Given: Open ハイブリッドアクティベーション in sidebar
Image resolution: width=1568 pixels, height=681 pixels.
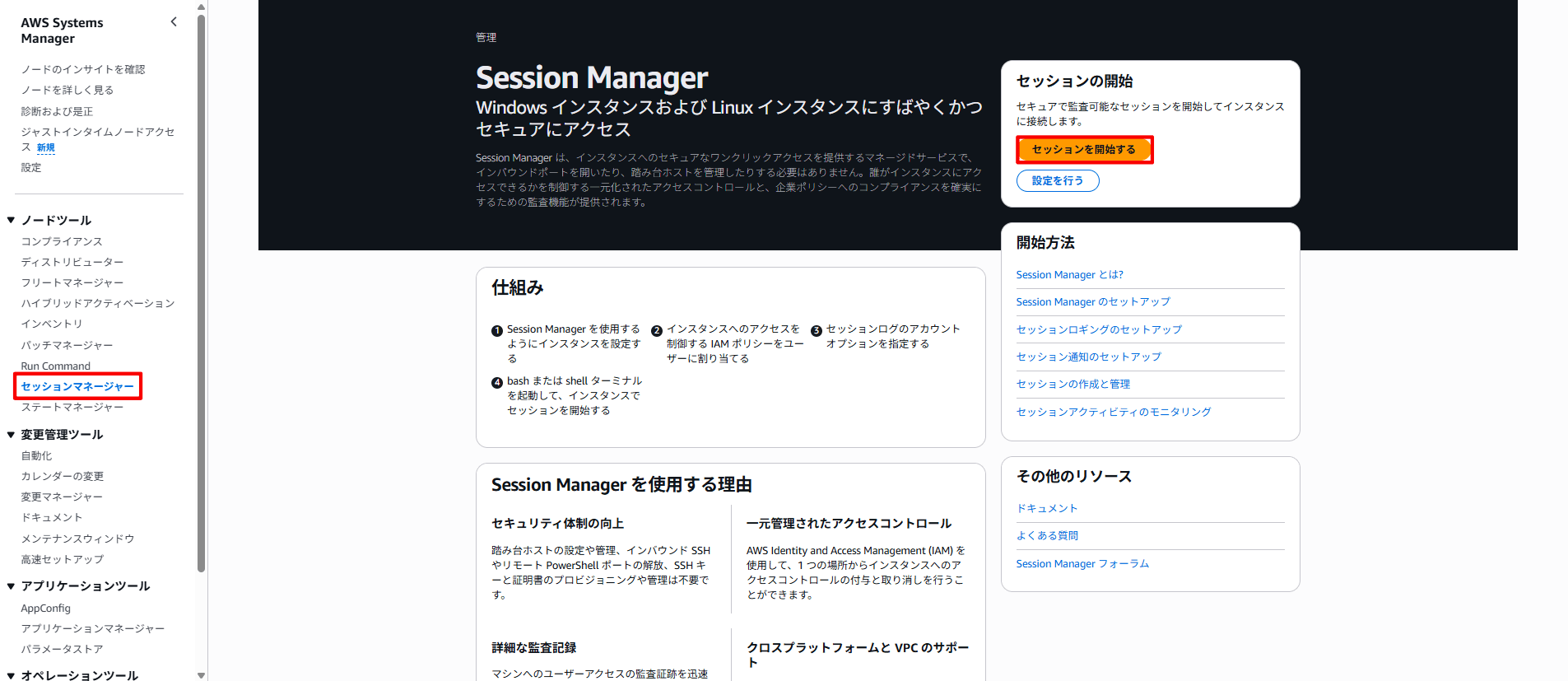Looking at the screenshot, I should pyautogui.click(x=98, y=303).
